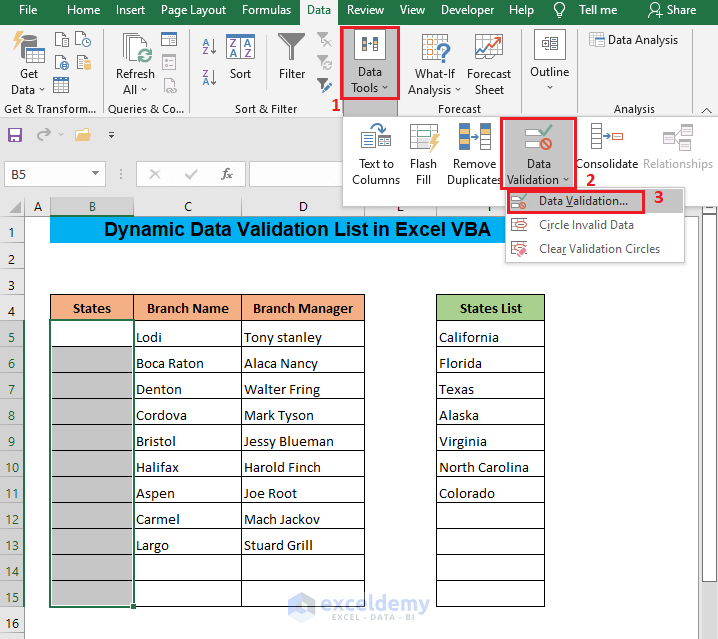The width and height of the screenshot is (718, 639).
Task: Click the Consolidate tool
Action: (x=607, y=147)
